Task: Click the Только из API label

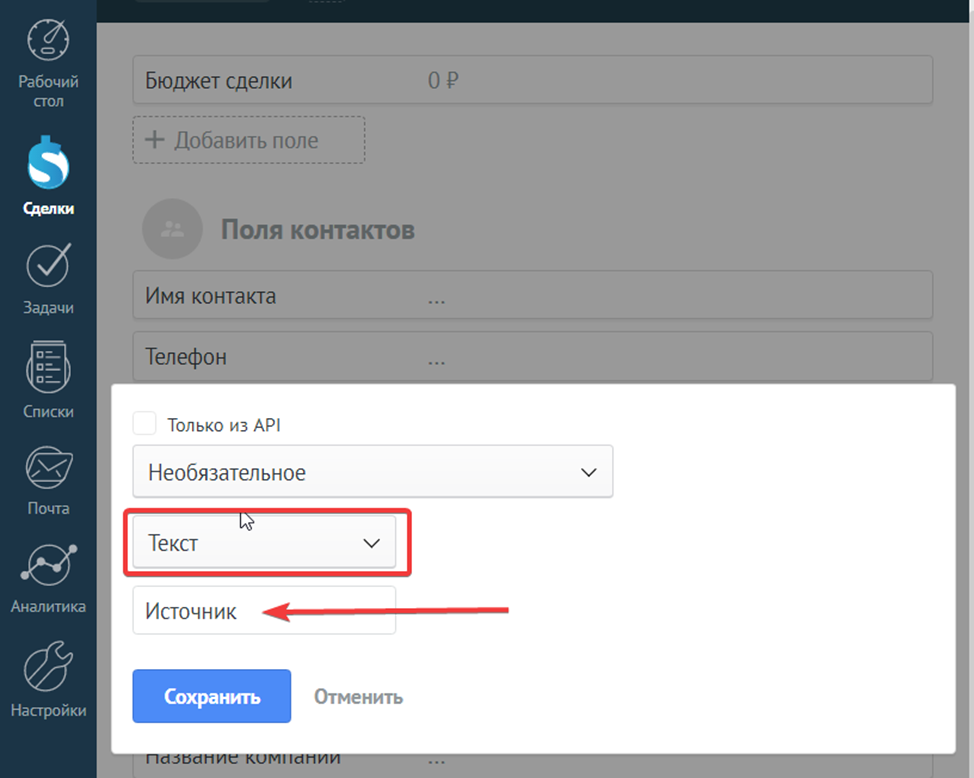Action: (x=224, y=425)
